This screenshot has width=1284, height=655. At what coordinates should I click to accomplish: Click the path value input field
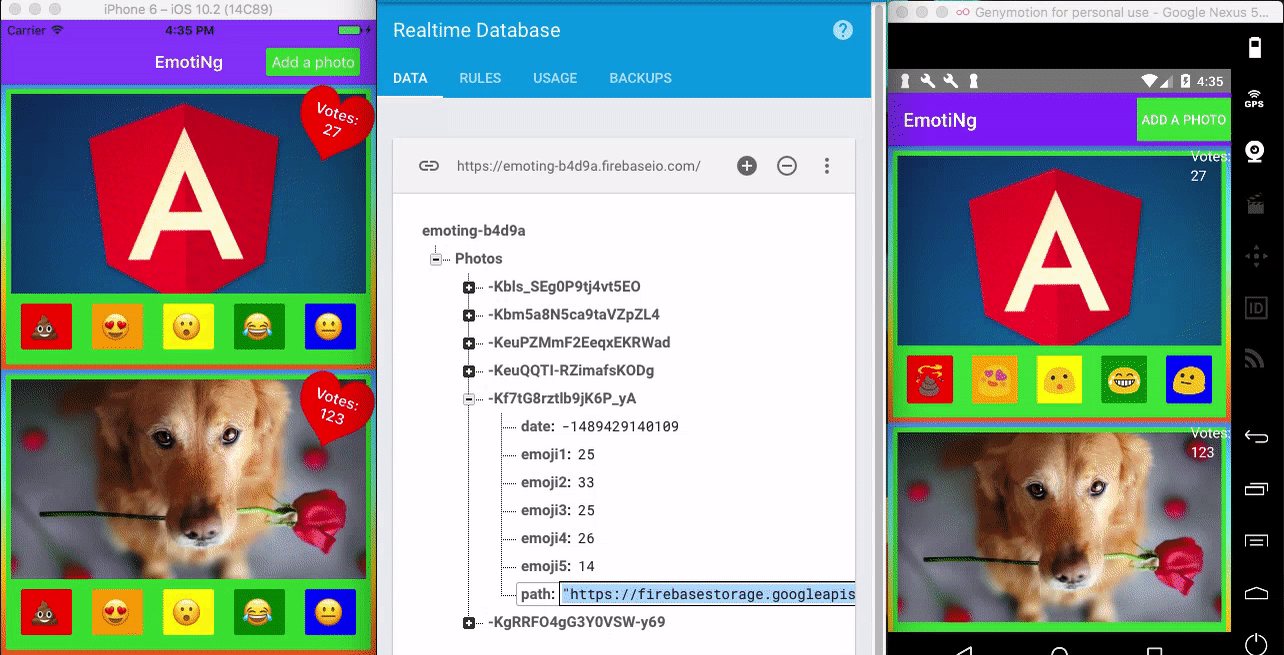point(707,594)
